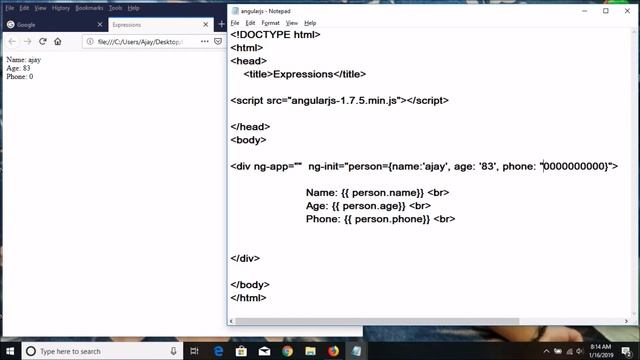640x360 pixels.
Task: Click 'Name: ajay' output in browser
Action: pyautogui.click(x=24, y=60)
